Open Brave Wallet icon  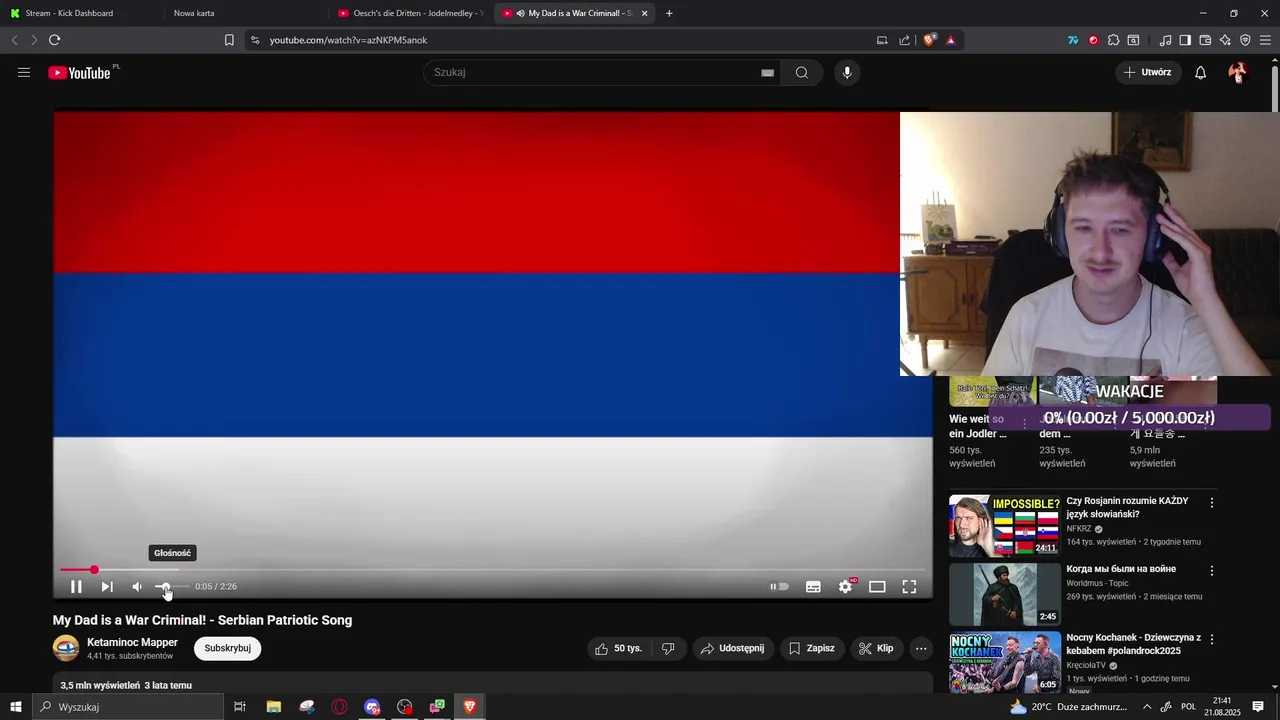click(x=1205, y=40)
